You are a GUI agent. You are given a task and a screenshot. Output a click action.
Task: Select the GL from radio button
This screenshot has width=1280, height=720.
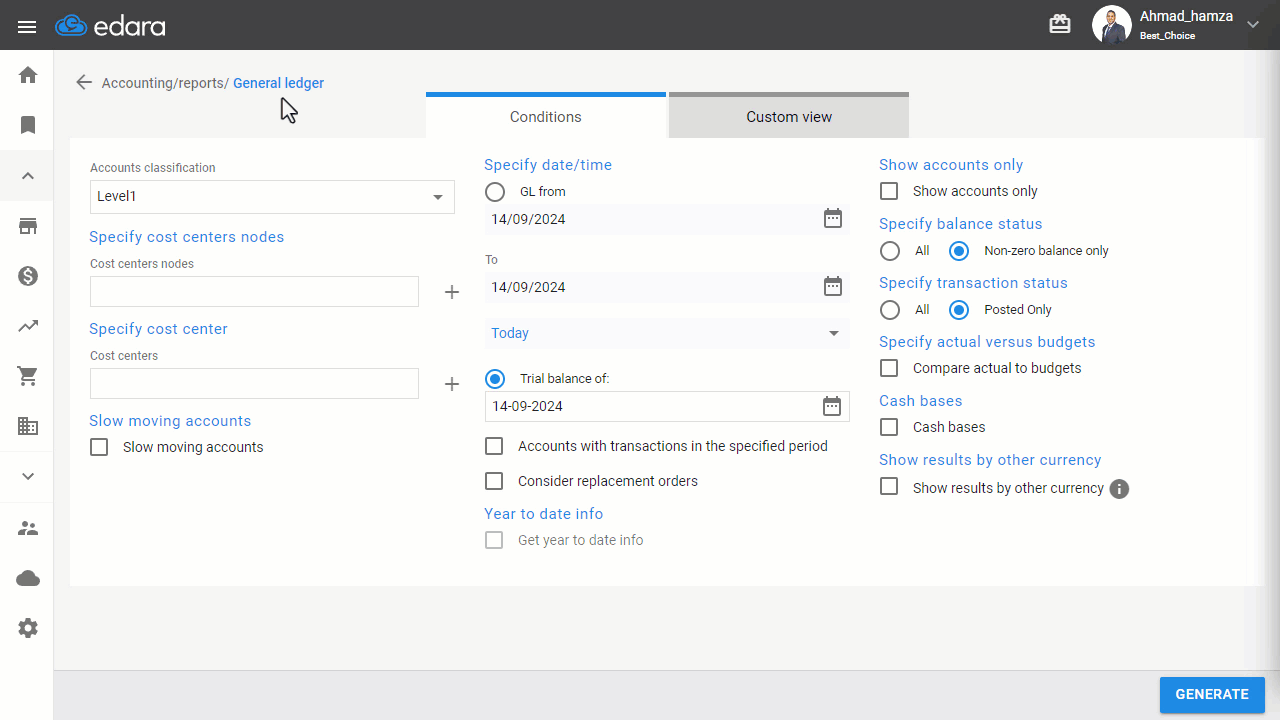click(495, 191)
